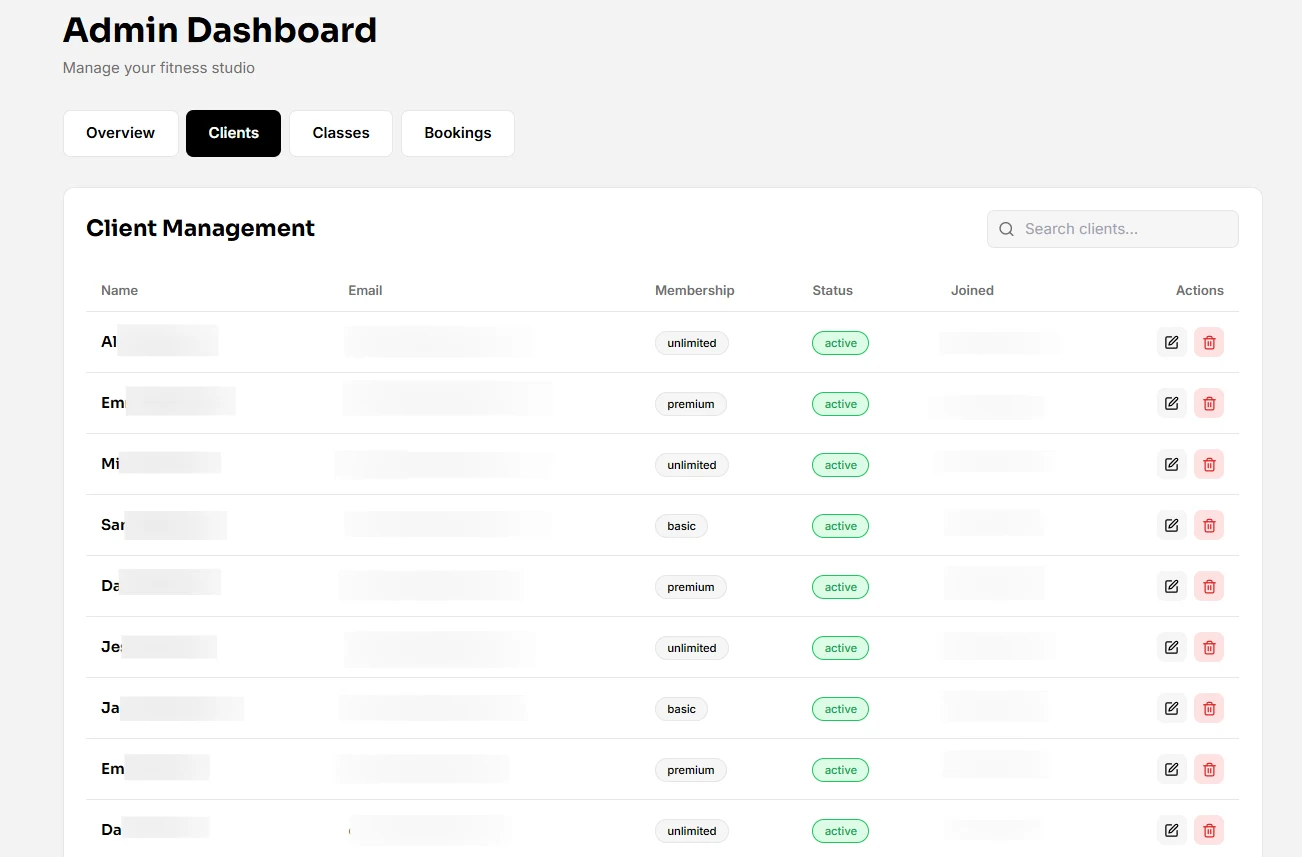1302x857 pixels.
Task: Click the basic badge in the Ja row
Action: pyautogui.click(x=681, y=709)
